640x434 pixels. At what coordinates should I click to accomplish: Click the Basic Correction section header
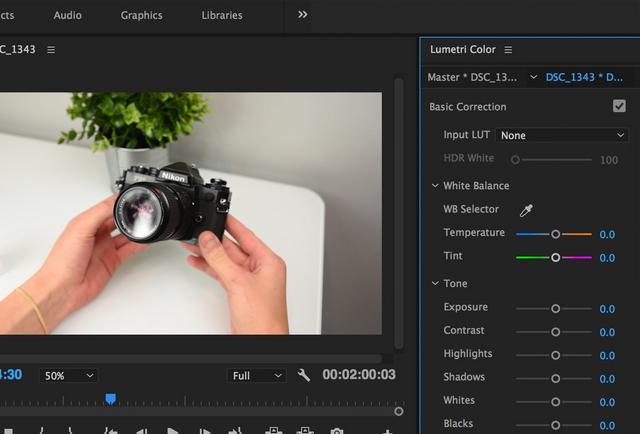click(467, 107)
